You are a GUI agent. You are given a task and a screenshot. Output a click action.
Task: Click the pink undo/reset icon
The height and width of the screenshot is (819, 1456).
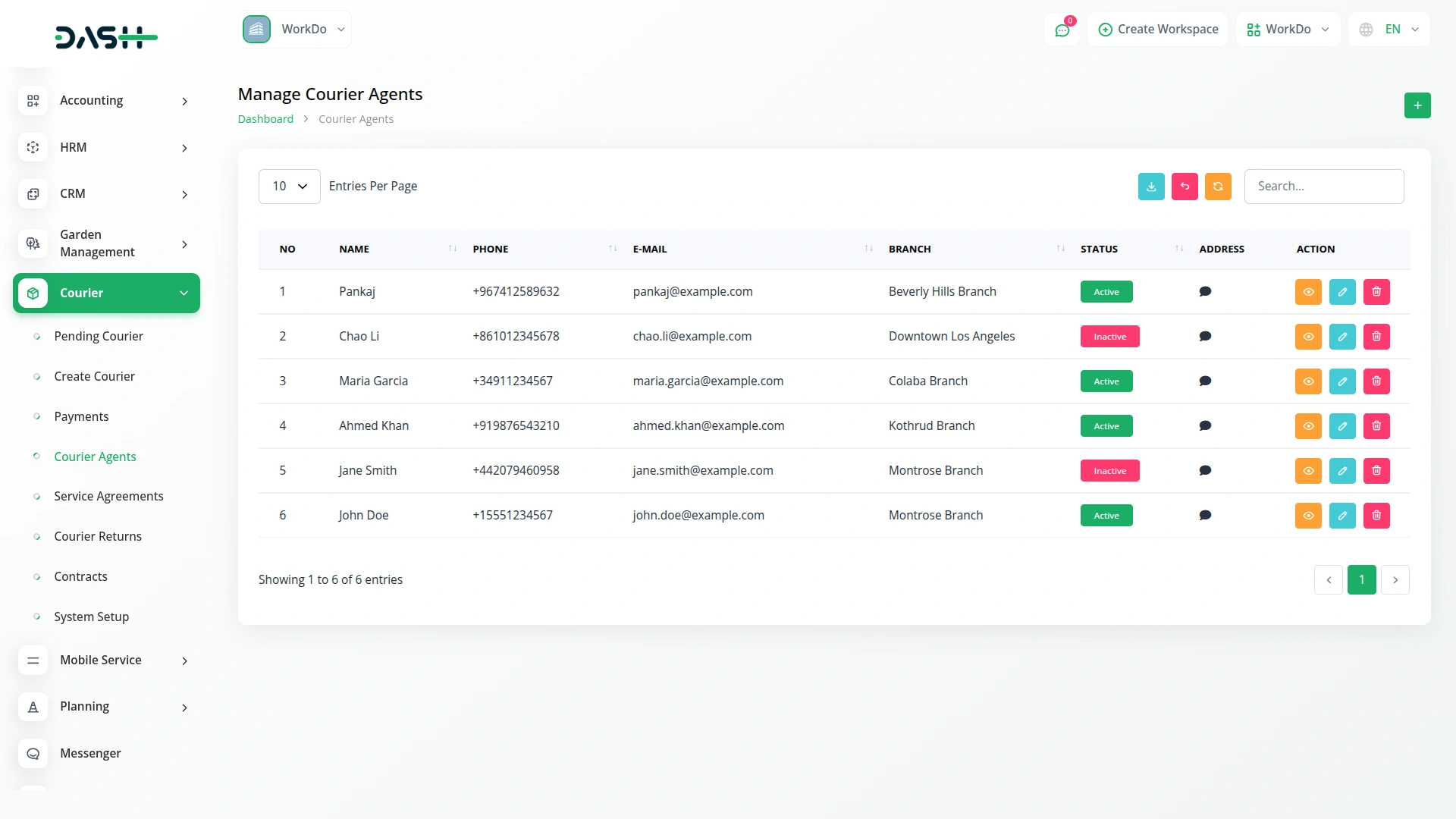(1185, 186)
